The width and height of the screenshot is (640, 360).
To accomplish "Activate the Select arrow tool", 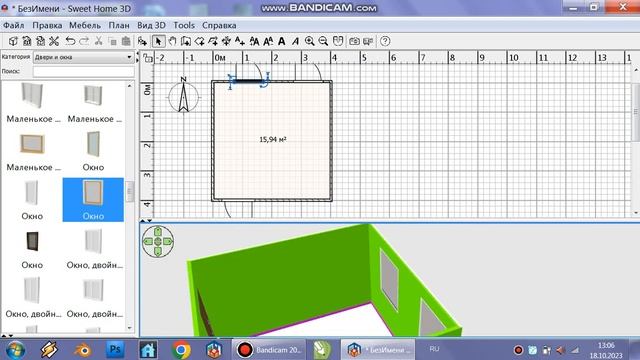I will click(x=158, y=41).
